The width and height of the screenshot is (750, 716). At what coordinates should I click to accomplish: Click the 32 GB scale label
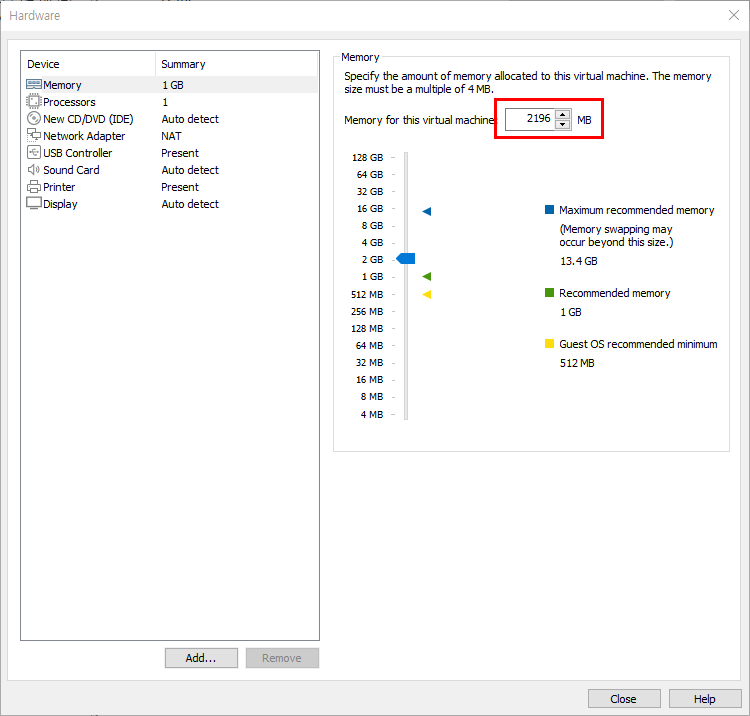(x=370, y=191)
